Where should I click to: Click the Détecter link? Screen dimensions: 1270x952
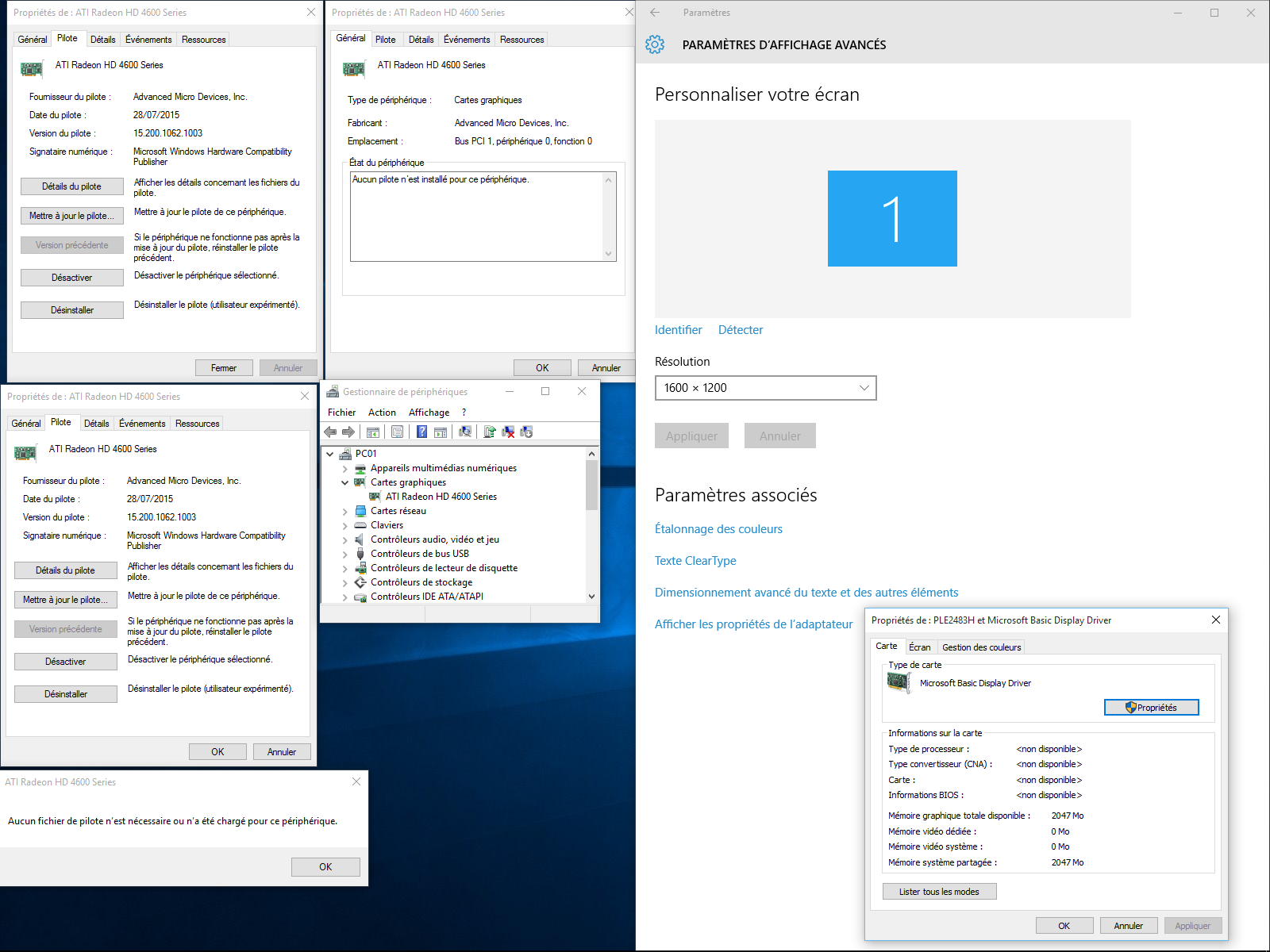(x=741, y=330)
